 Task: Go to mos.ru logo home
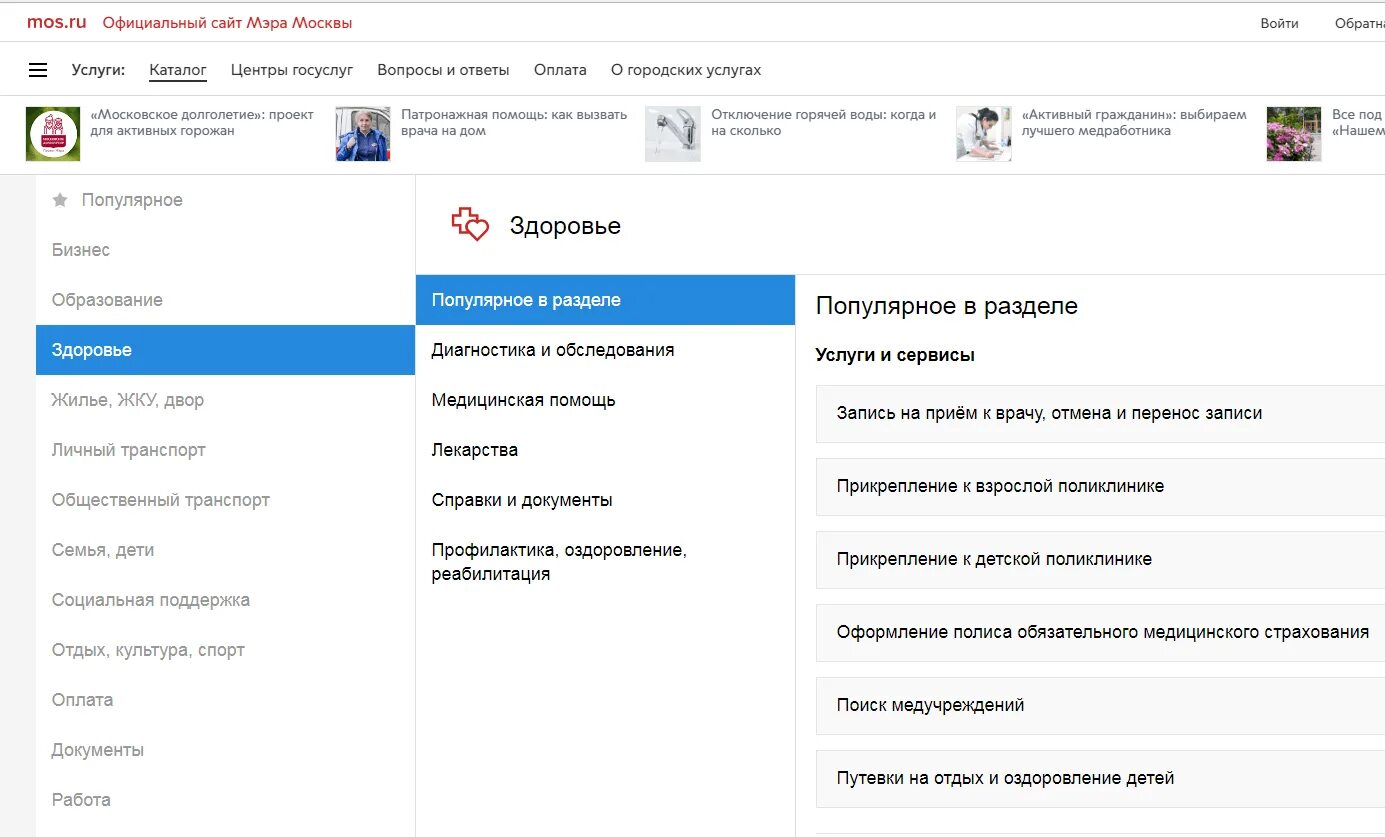57,22
